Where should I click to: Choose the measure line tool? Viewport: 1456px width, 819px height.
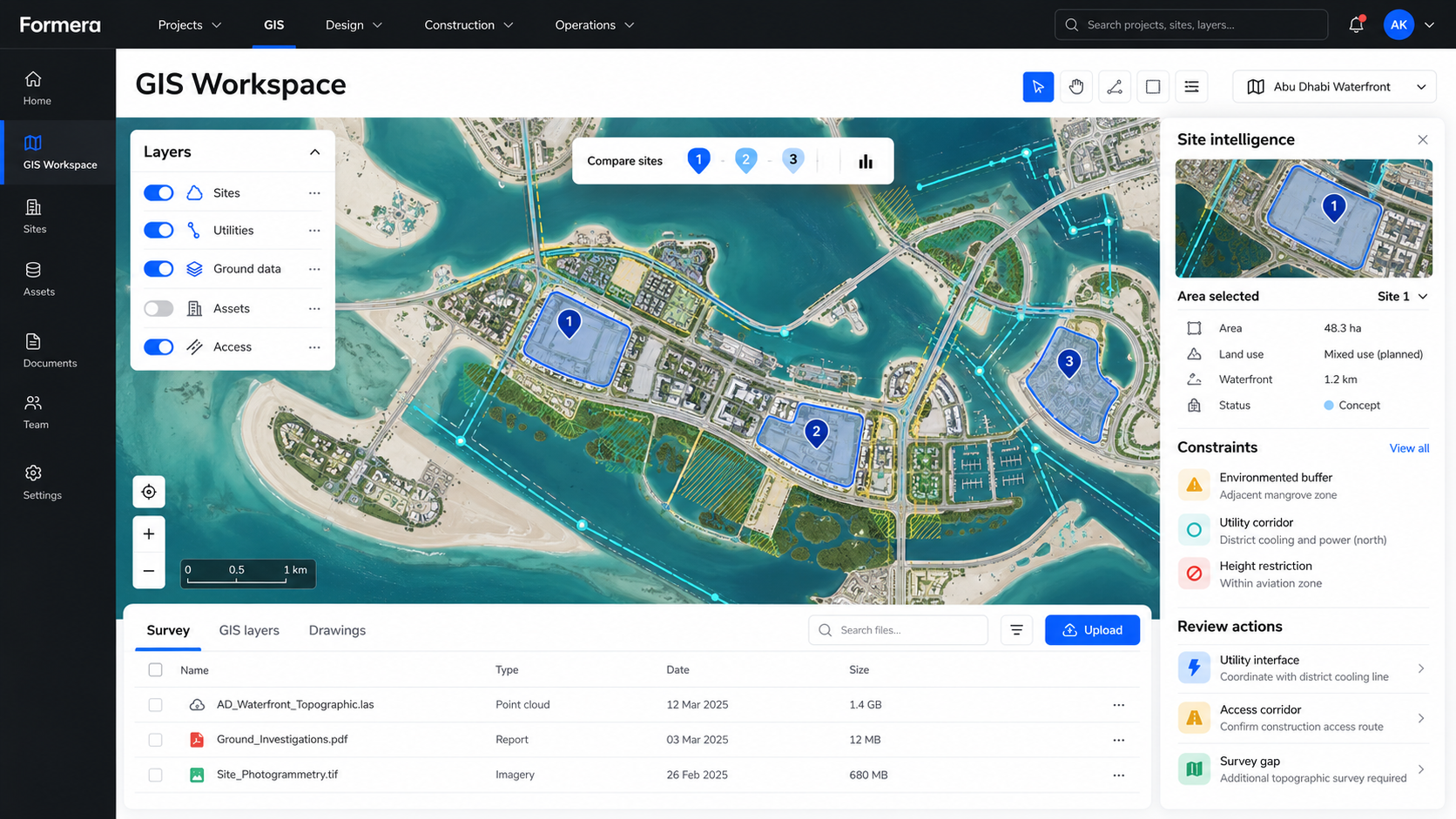pos(1115,87)
